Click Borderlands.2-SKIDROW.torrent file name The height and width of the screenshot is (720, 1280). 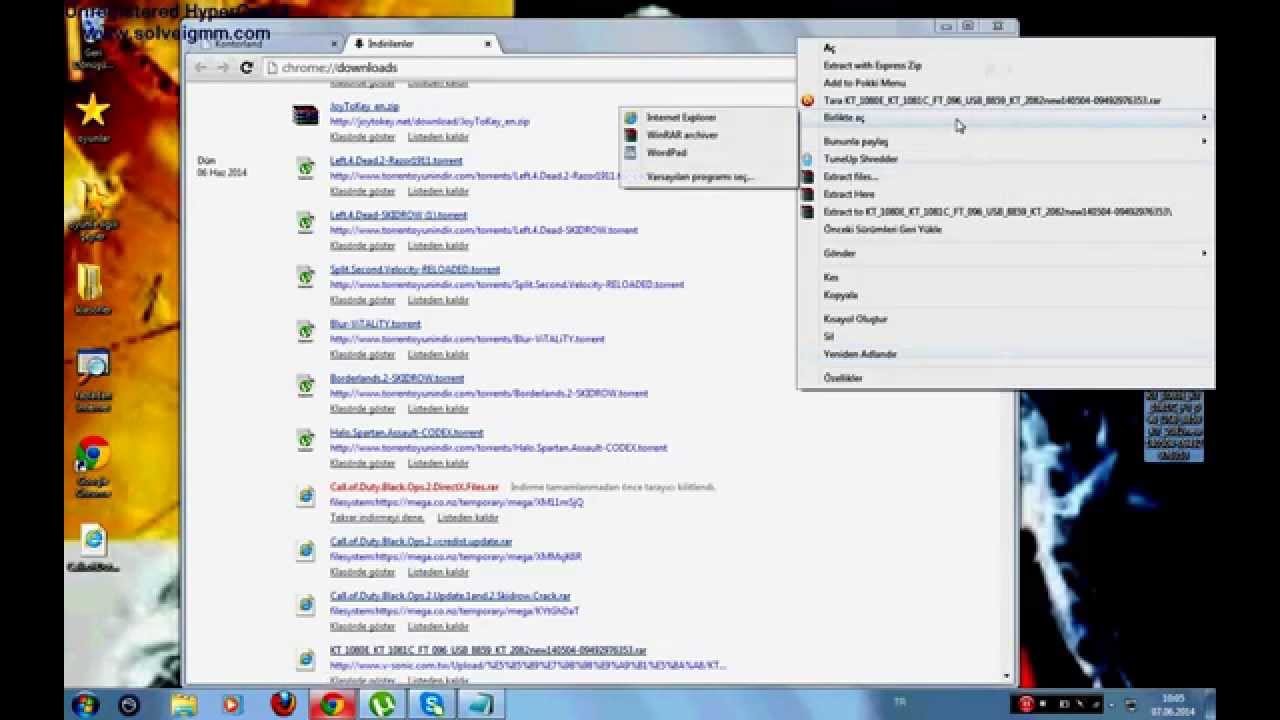[x=397, y=379]
